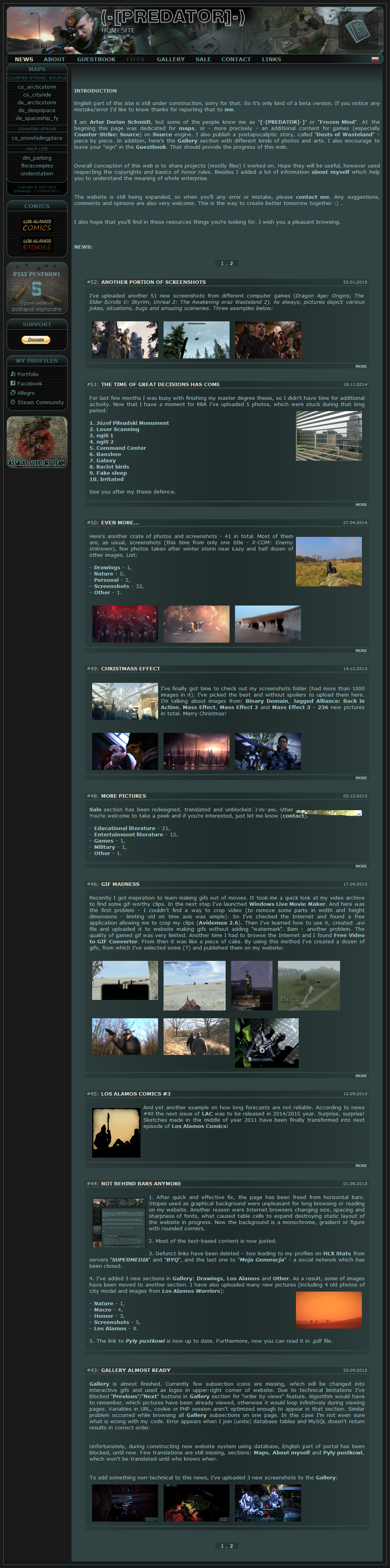This screenshot has height=1568, width=390.
Task: Open the Guestbook menu item
Action: [x=96, y=60]
